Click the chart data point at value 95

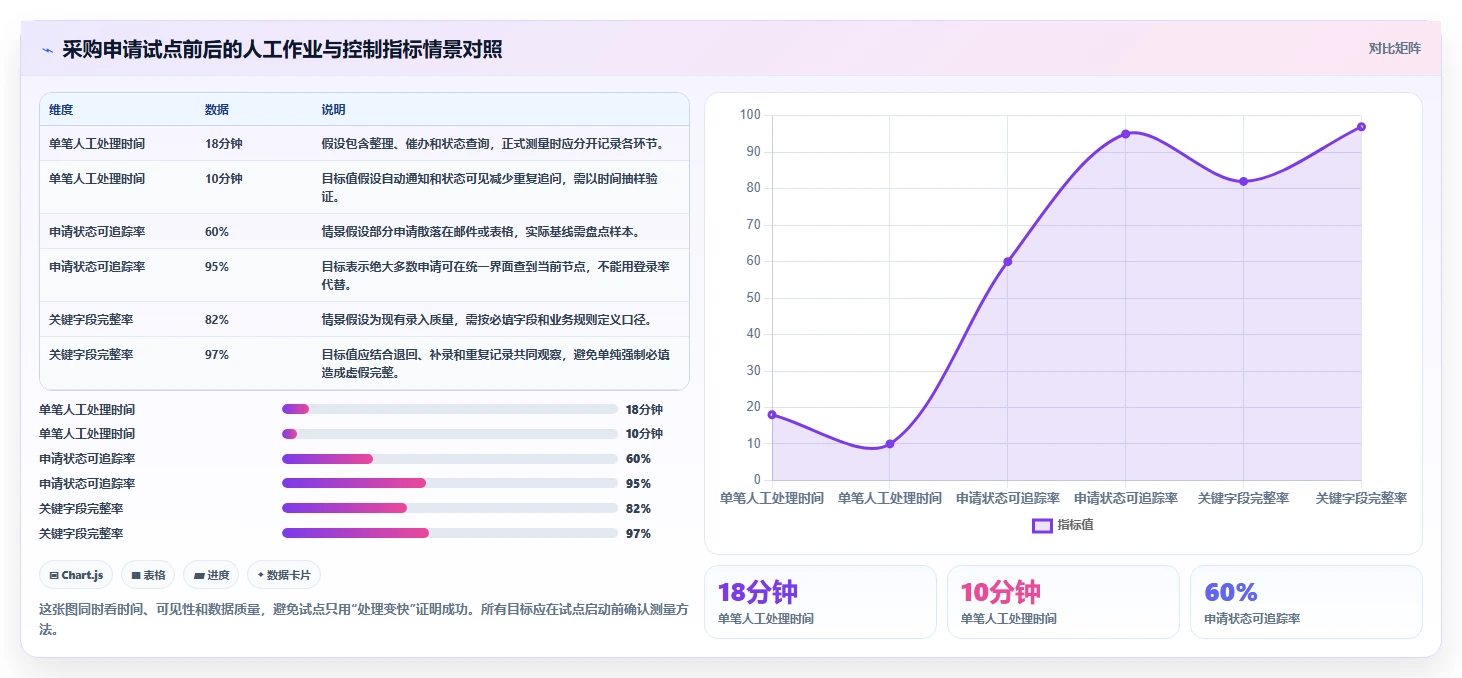click(1126, 134)
